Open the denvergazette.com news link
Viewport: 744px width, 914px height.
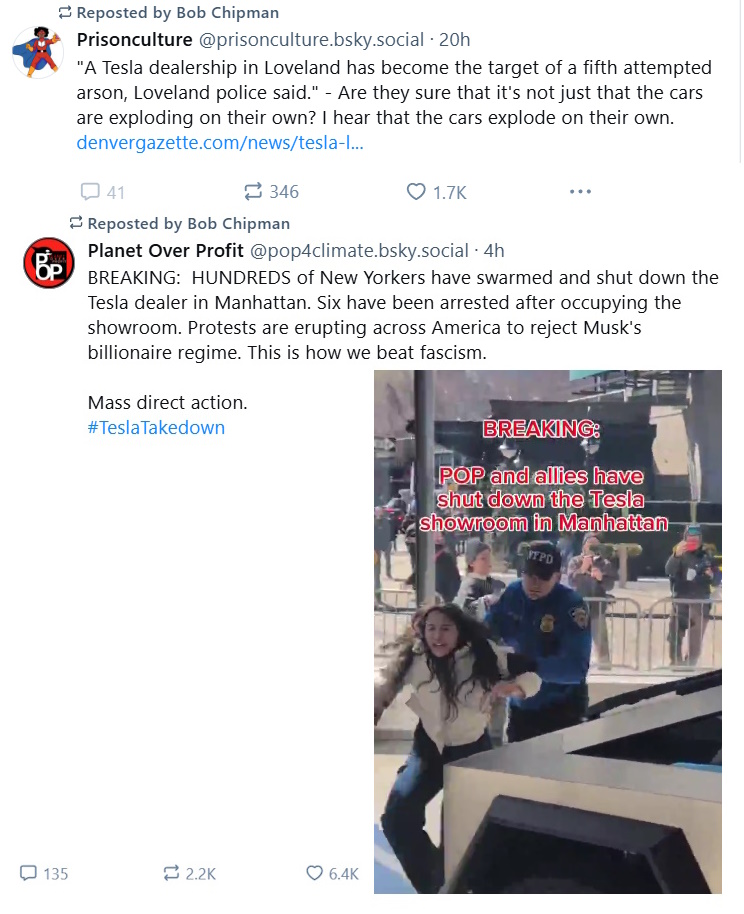(x=220, y=143)
